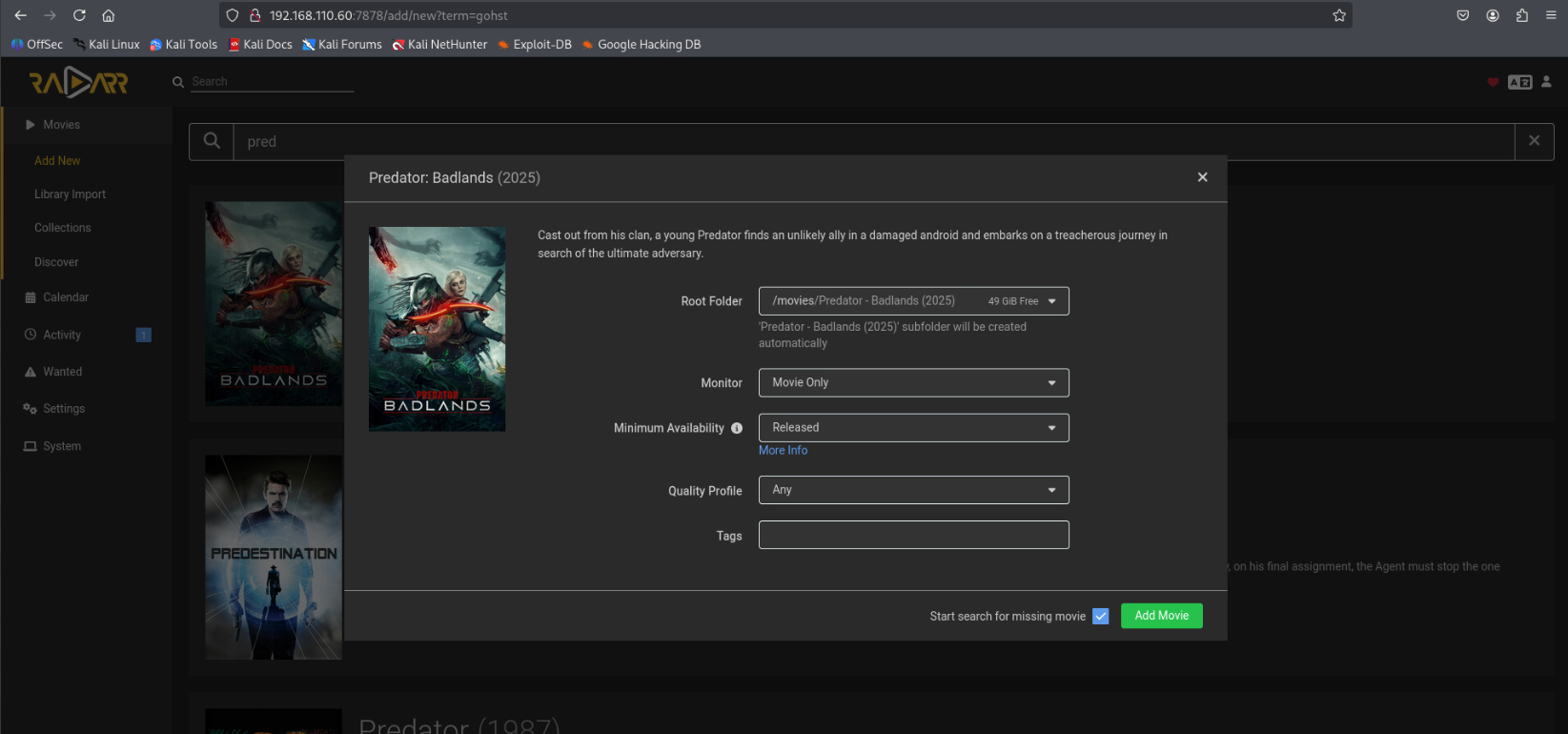Go to Calendar in sidebar

(x=66, y=297)
